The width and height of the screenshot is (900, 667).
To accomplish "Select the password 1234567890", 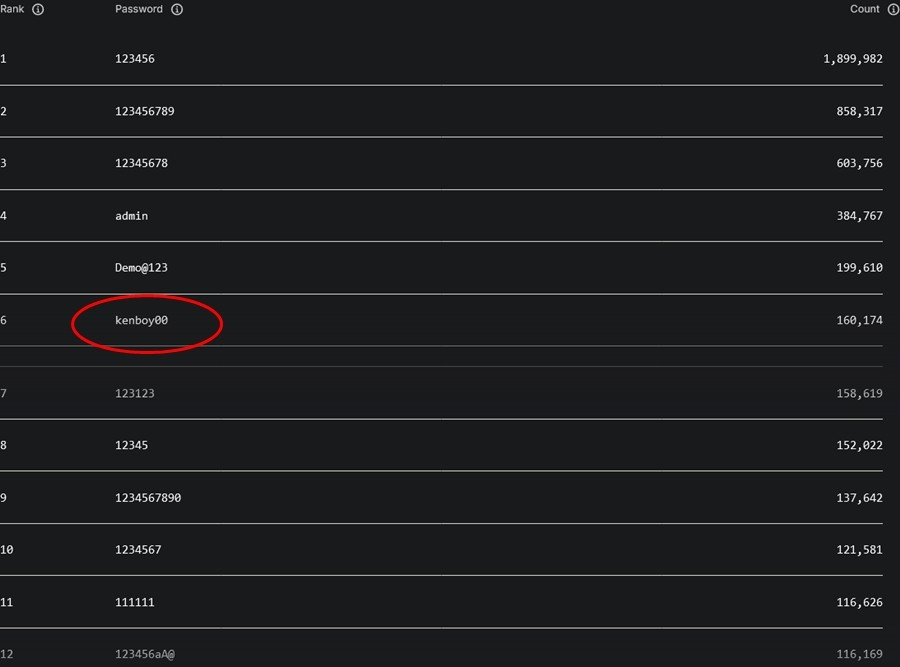I will 148,498.
